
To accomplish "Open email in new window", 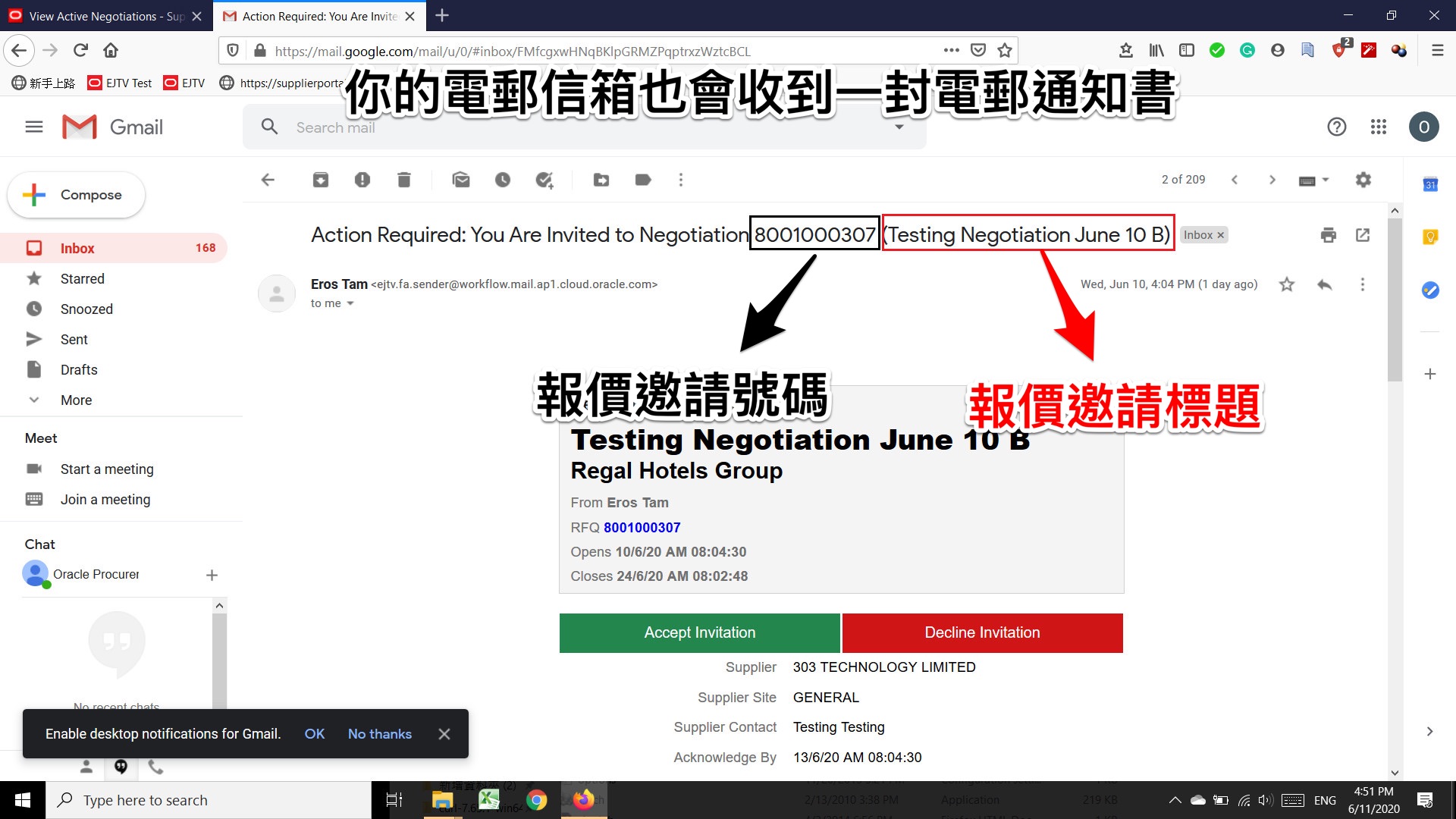I will point(1363,235).
